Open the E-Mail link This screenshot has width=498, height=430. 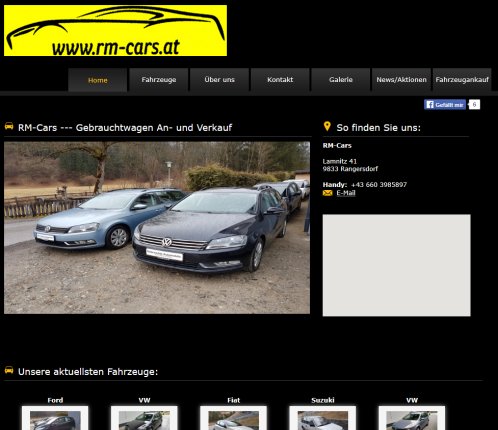[x=346, y=193]
